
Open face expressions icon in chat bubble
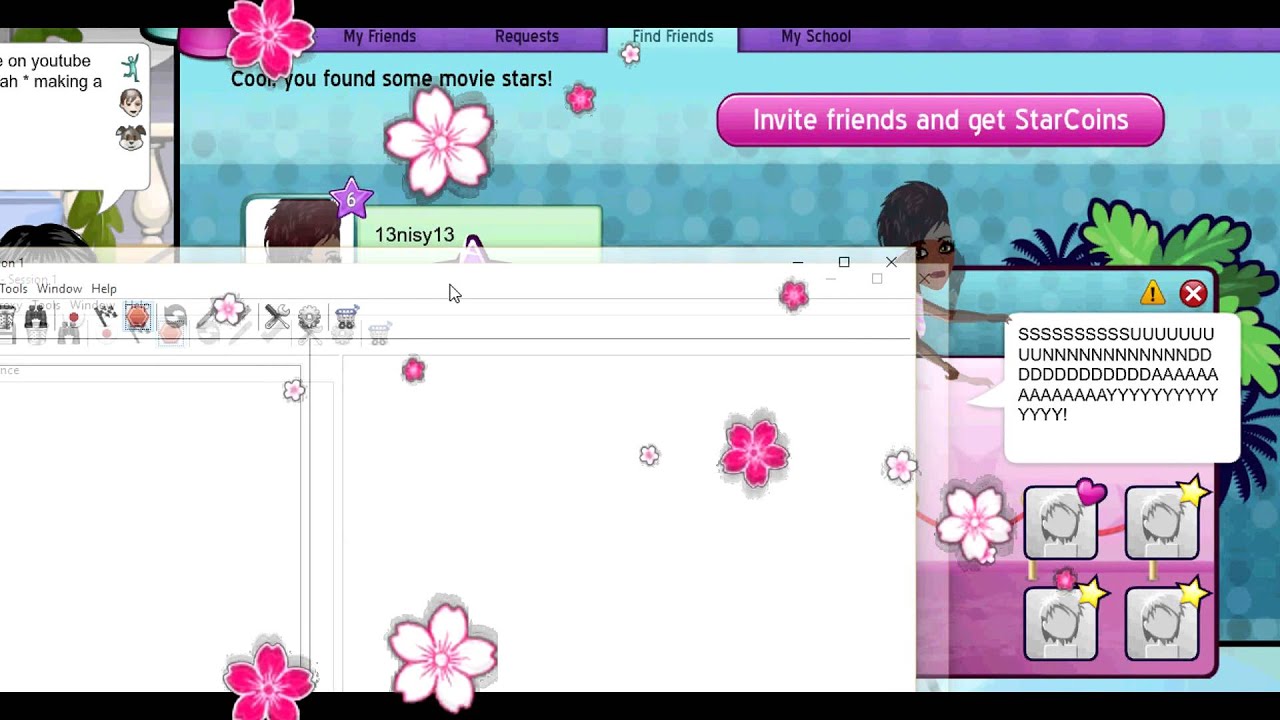[x=131, y=102]
